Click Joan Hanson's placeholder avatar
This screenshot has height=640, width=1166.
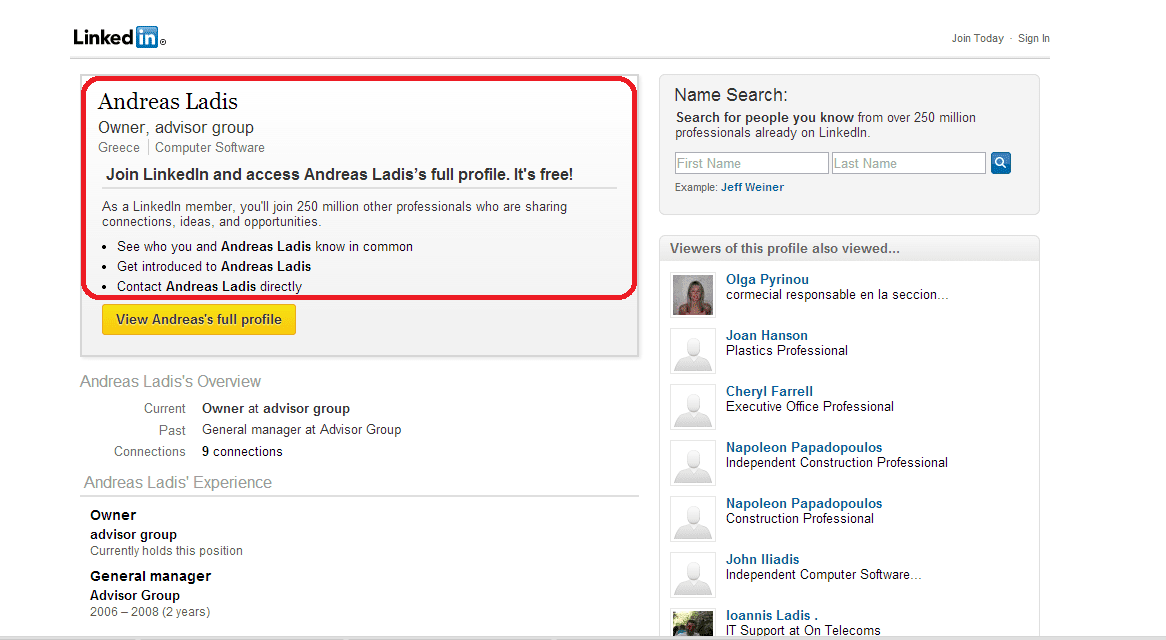tap(692, 350)
